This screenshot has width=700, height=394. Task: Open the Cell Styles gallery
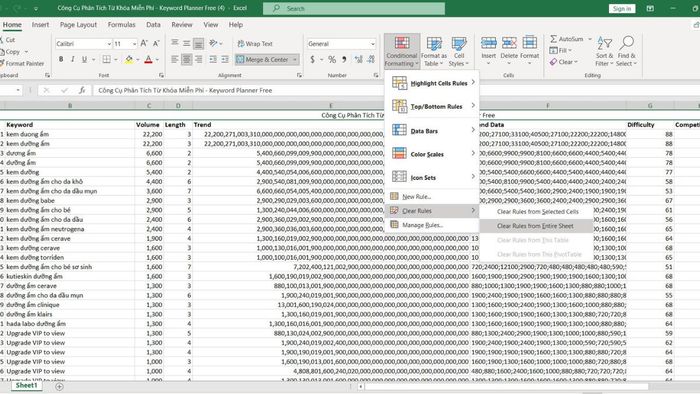click(x=458, y=51)
